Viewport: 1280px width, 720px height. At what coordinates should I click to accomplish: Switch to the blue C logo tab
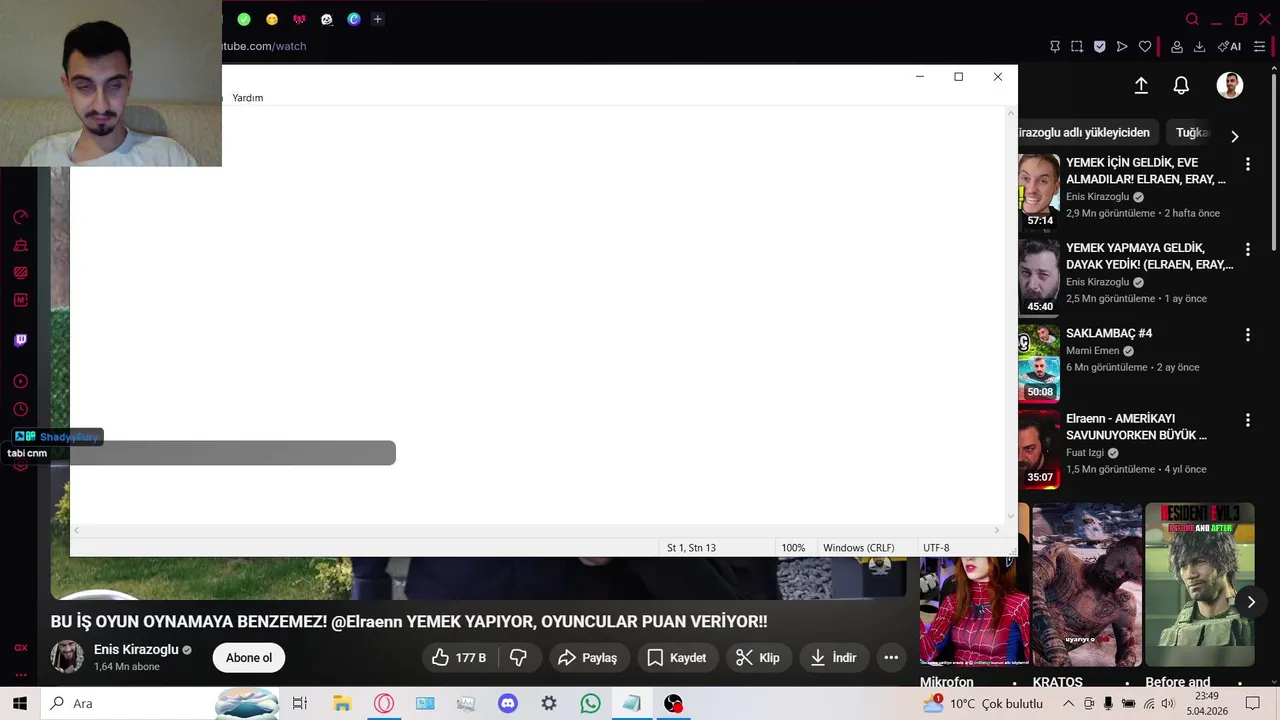(353, 19)
